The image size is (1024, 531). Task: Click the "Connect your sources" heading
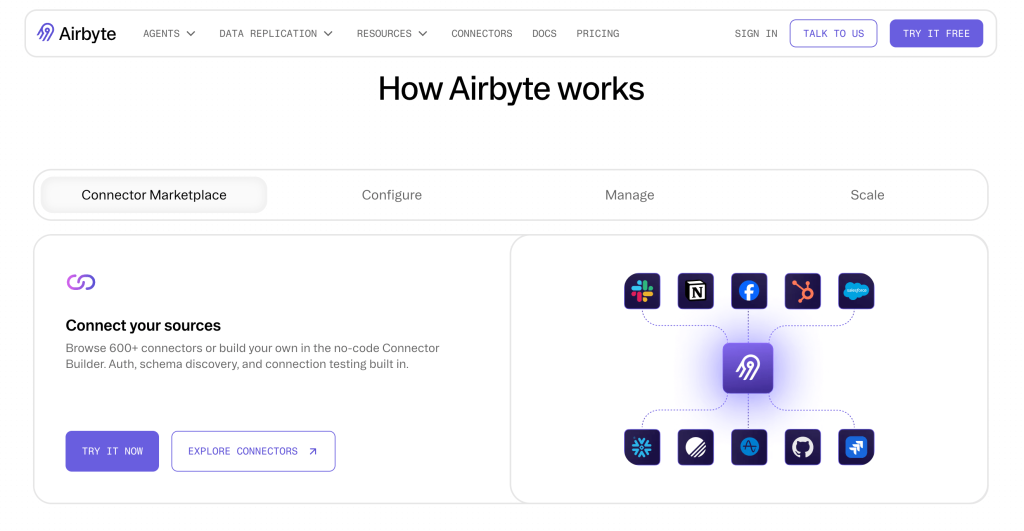(143, 325)
